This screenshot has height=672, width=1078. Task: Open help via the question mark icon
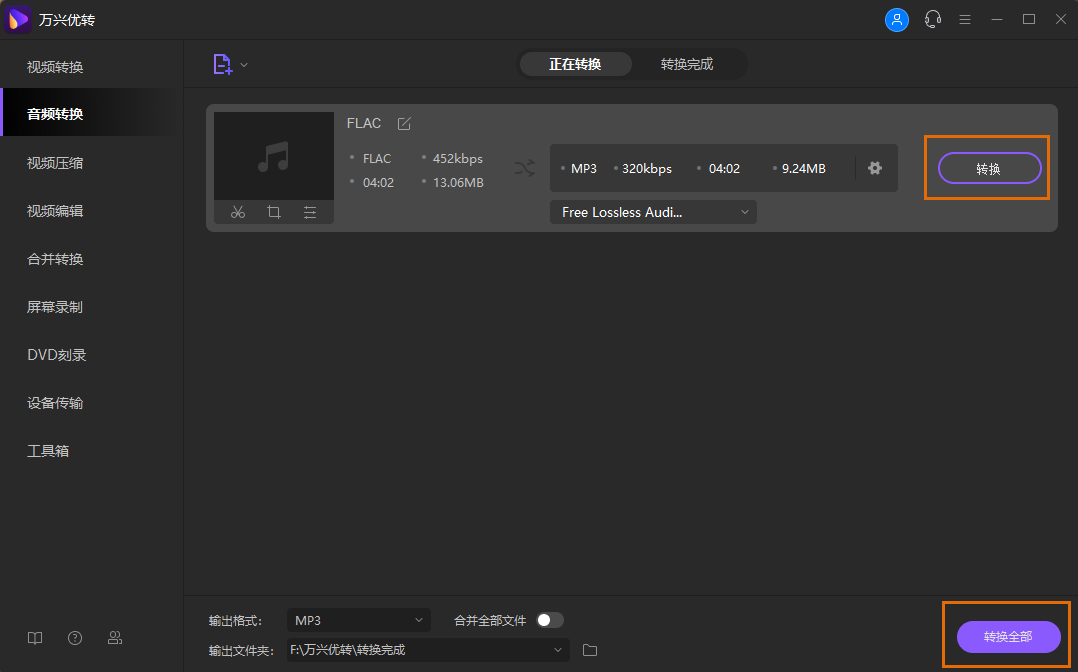pos(74,637)
